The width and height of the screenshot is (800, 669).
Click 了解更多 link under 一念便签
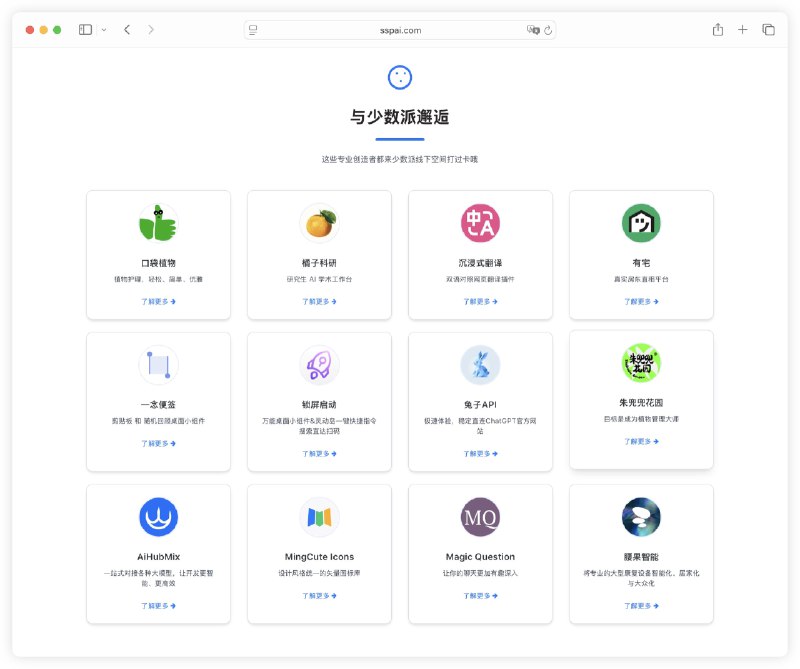pyautogui.click(x=158, y=442)
